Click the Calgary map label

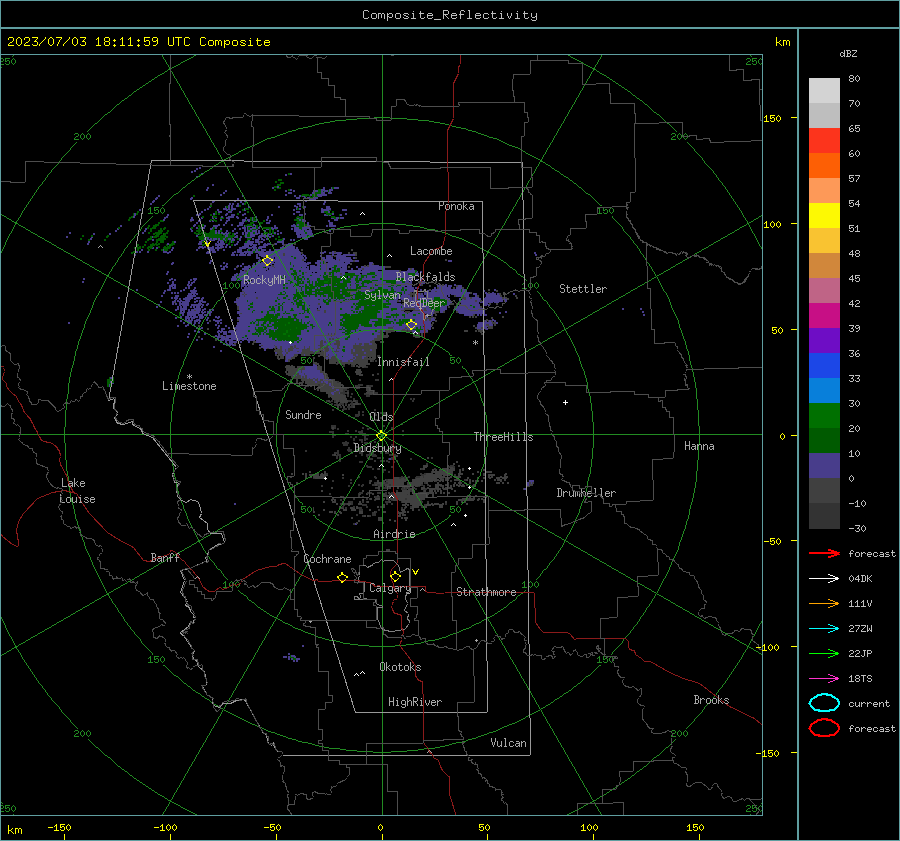[x=390, y=588]
